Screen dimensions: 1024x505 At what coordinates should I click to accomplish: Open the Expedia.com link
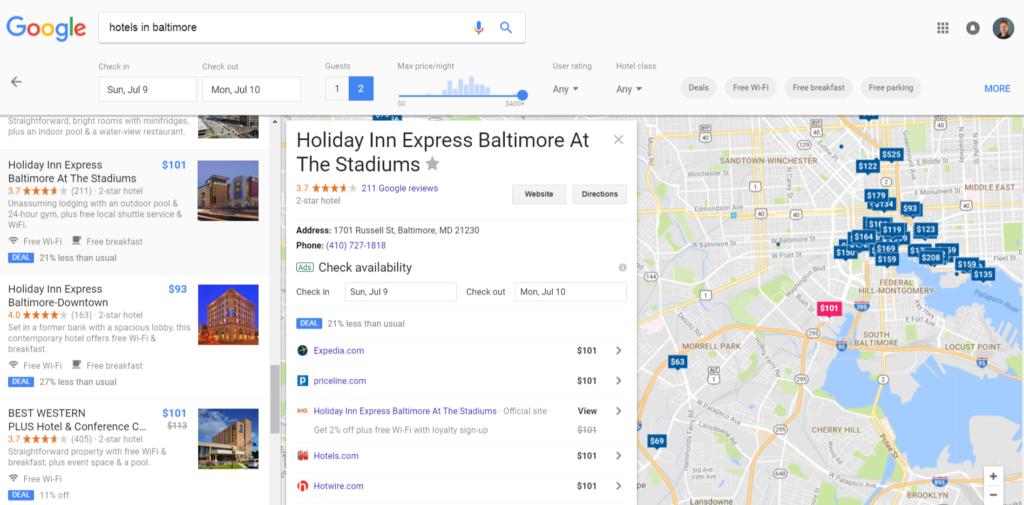338,351
